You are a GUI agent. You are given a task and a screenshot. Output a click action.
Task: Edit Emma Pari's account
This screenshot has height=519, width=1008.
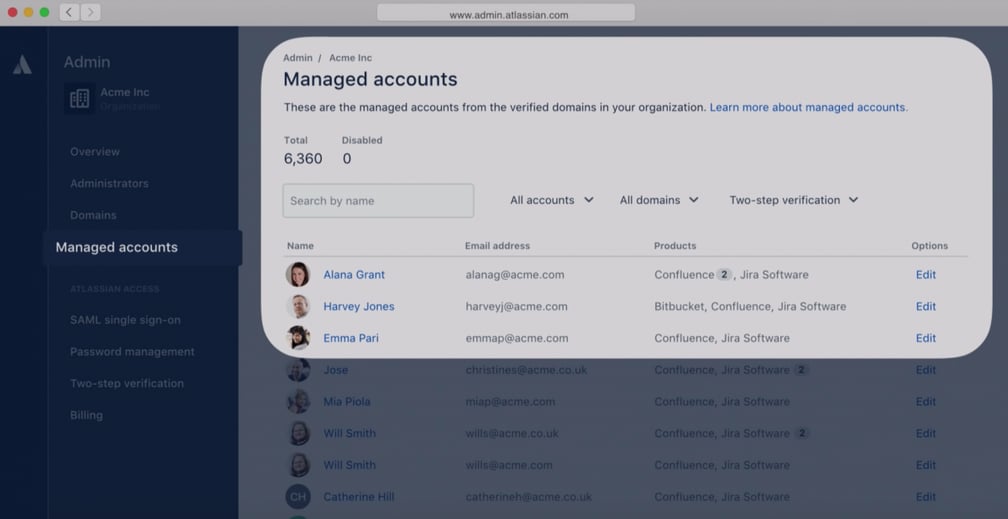point(926,338)
